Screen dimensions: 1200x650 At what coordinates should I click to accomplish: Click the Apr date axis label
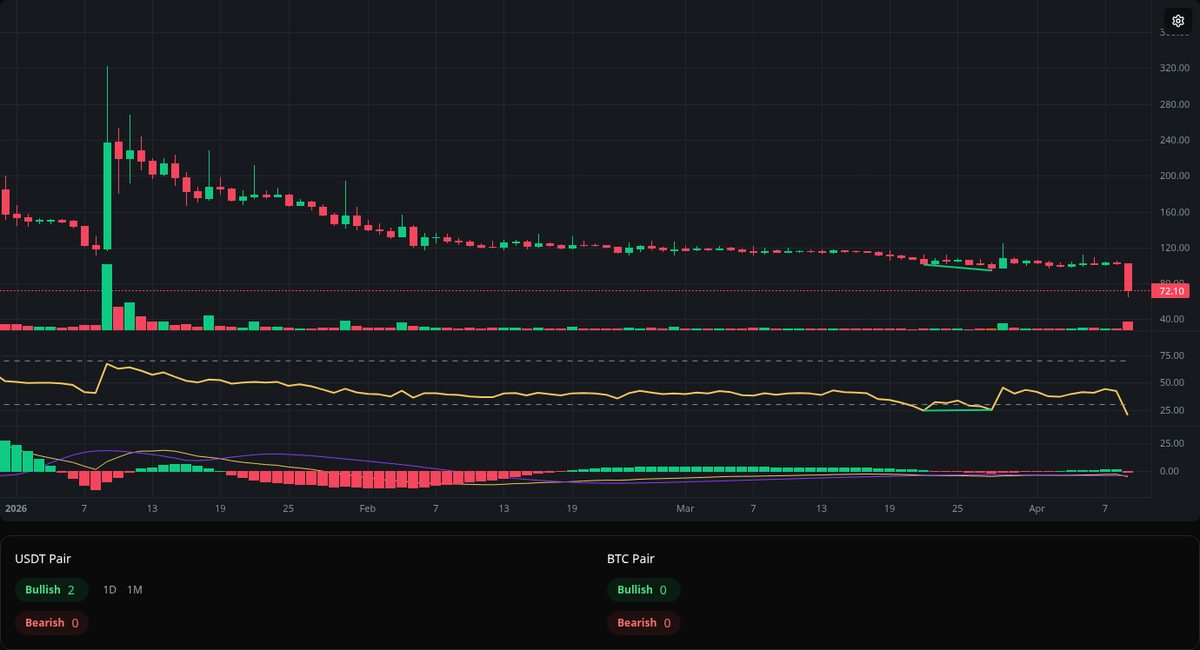point(1036,509)
